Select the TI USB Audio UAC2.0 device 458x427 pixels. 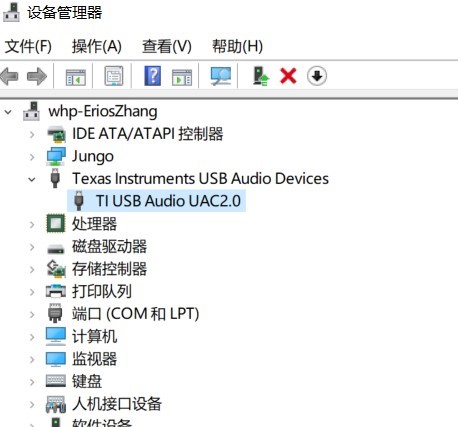(x=156, y=201)
